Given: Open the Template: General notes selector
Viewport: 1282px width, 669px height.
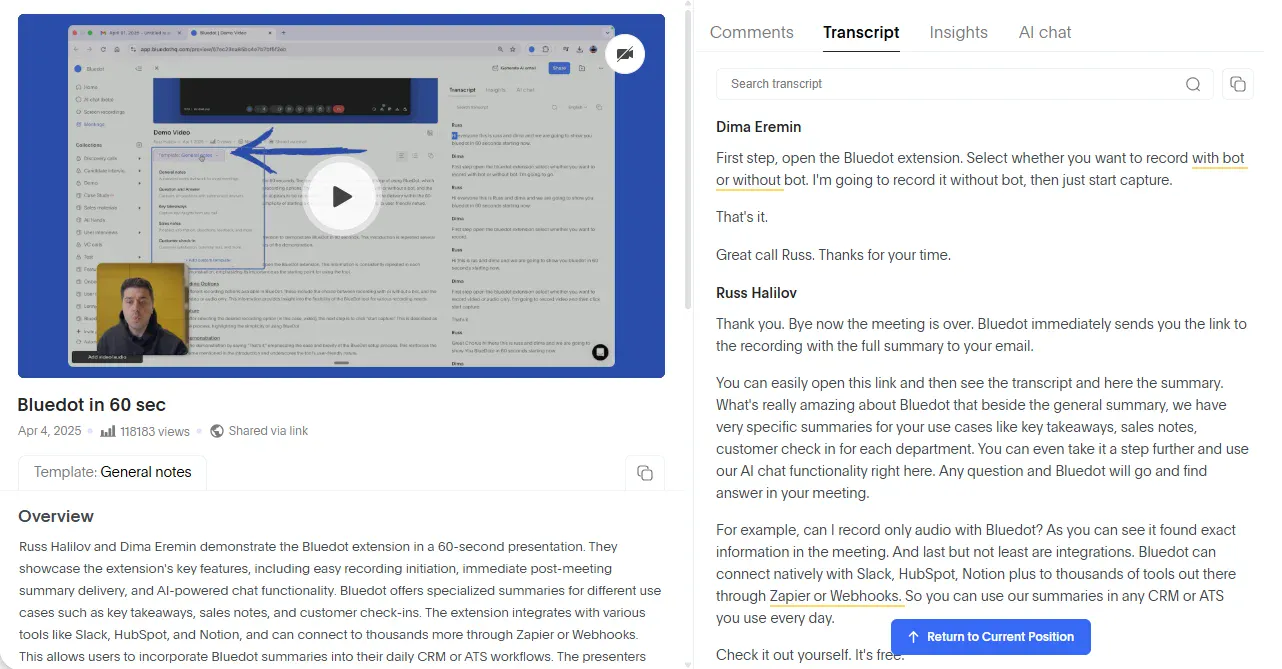Looking at the screenshot, I should pos(112,472).
